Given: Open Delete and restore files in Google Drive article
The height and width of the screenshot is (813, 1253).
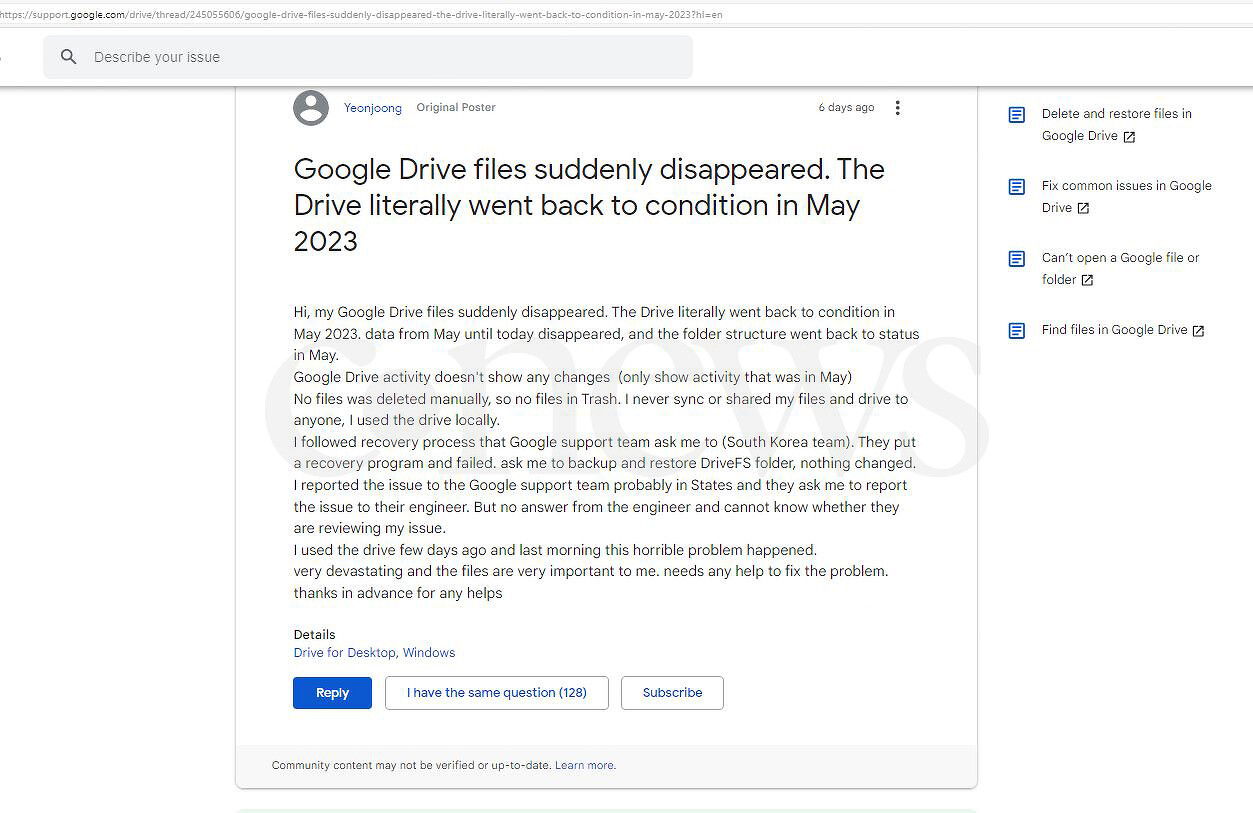Looking at the screenshot, I should (1115, 114).
